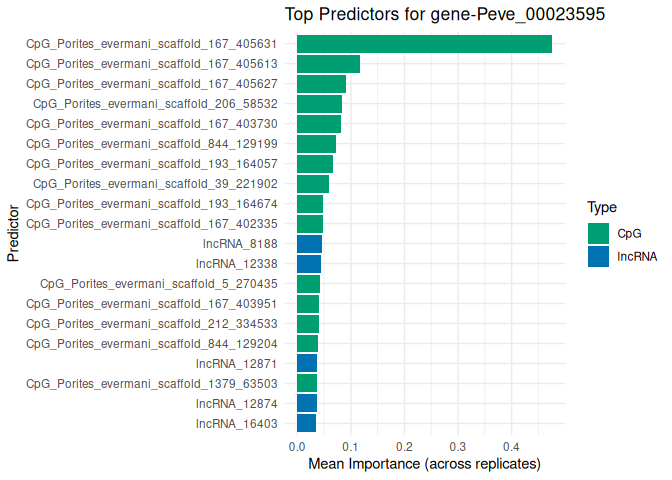This screenshot has height=480, width=672.
Task: Click the 'Type' legend heading
Action: click(x=601, y=208)
